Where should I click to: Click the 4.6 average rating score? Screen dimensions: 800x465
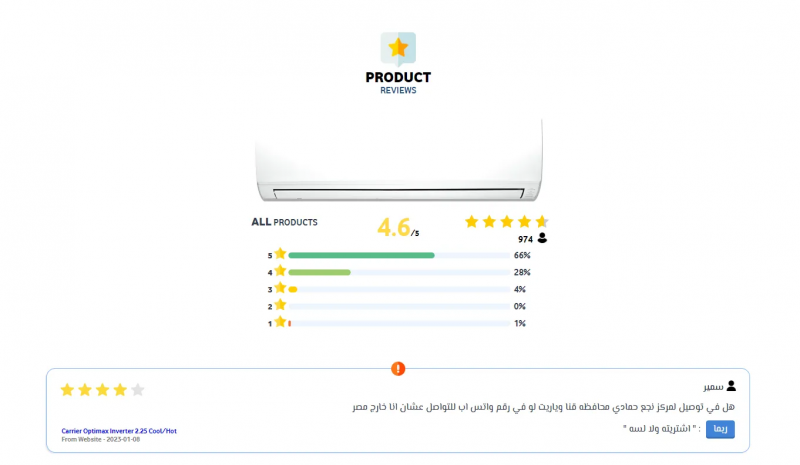pos(394,227)
